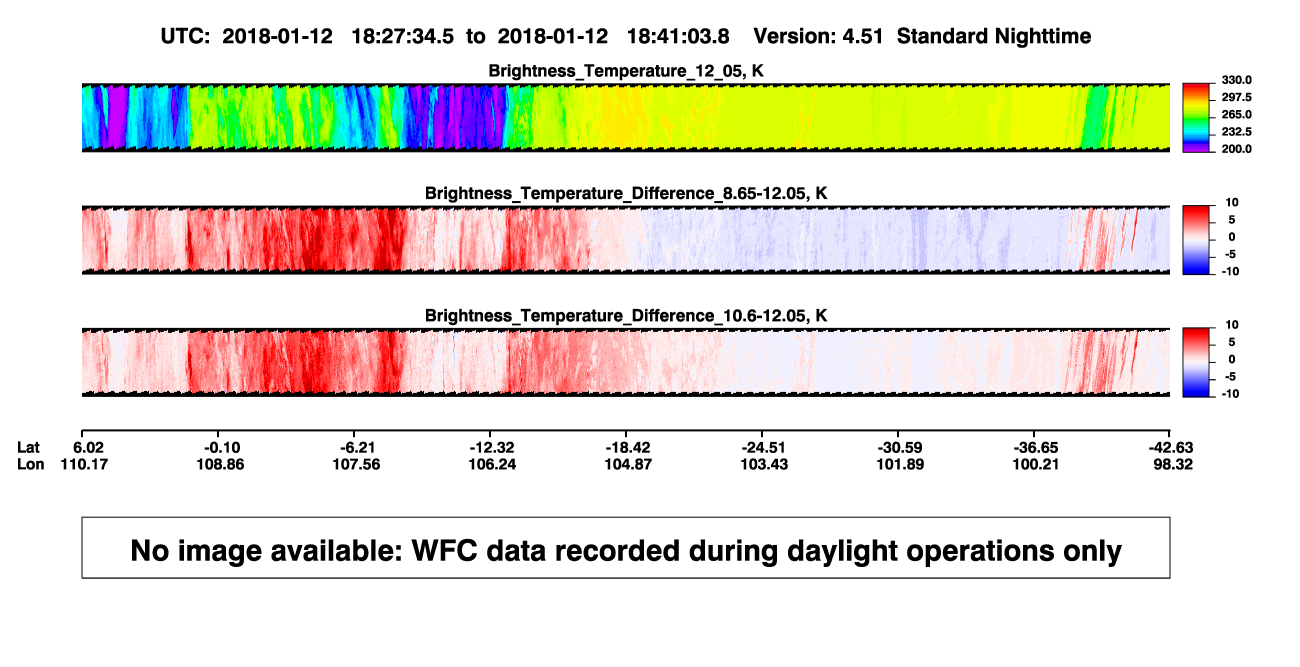Click the longitude label 98.32
Viewport: 1300px width, 667px height.
(1173, 464)
